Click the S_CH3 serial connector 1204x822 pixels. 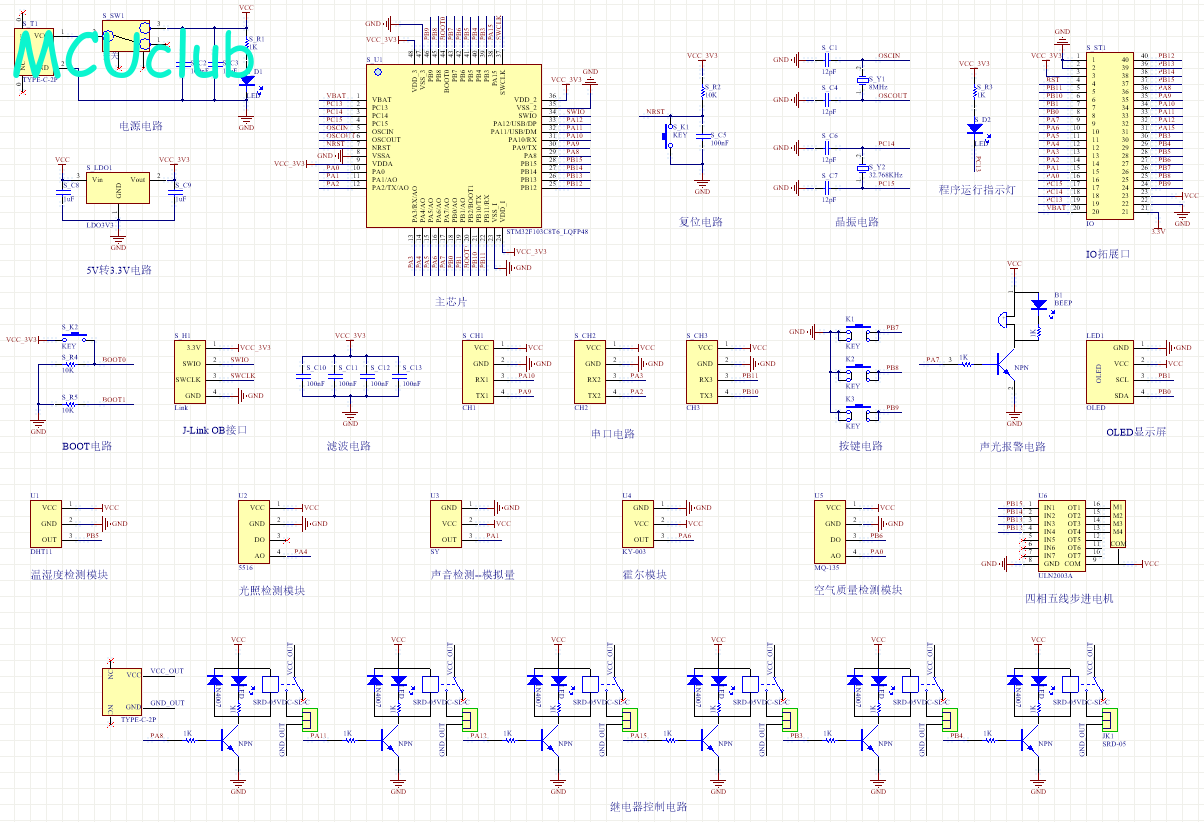(x=702, y=371)
